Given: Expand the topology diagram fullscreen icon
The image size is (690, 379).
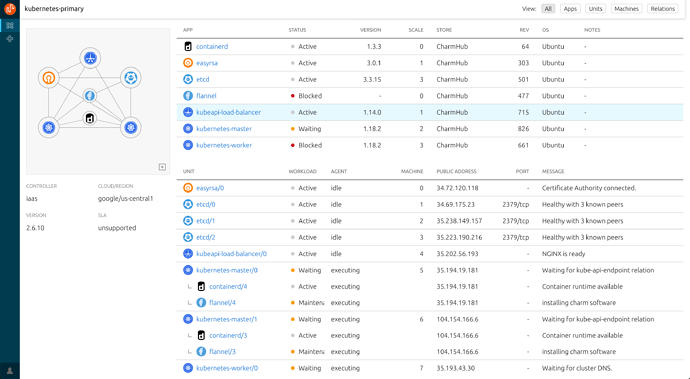Looking at the screenshot, I should [162, 167].
